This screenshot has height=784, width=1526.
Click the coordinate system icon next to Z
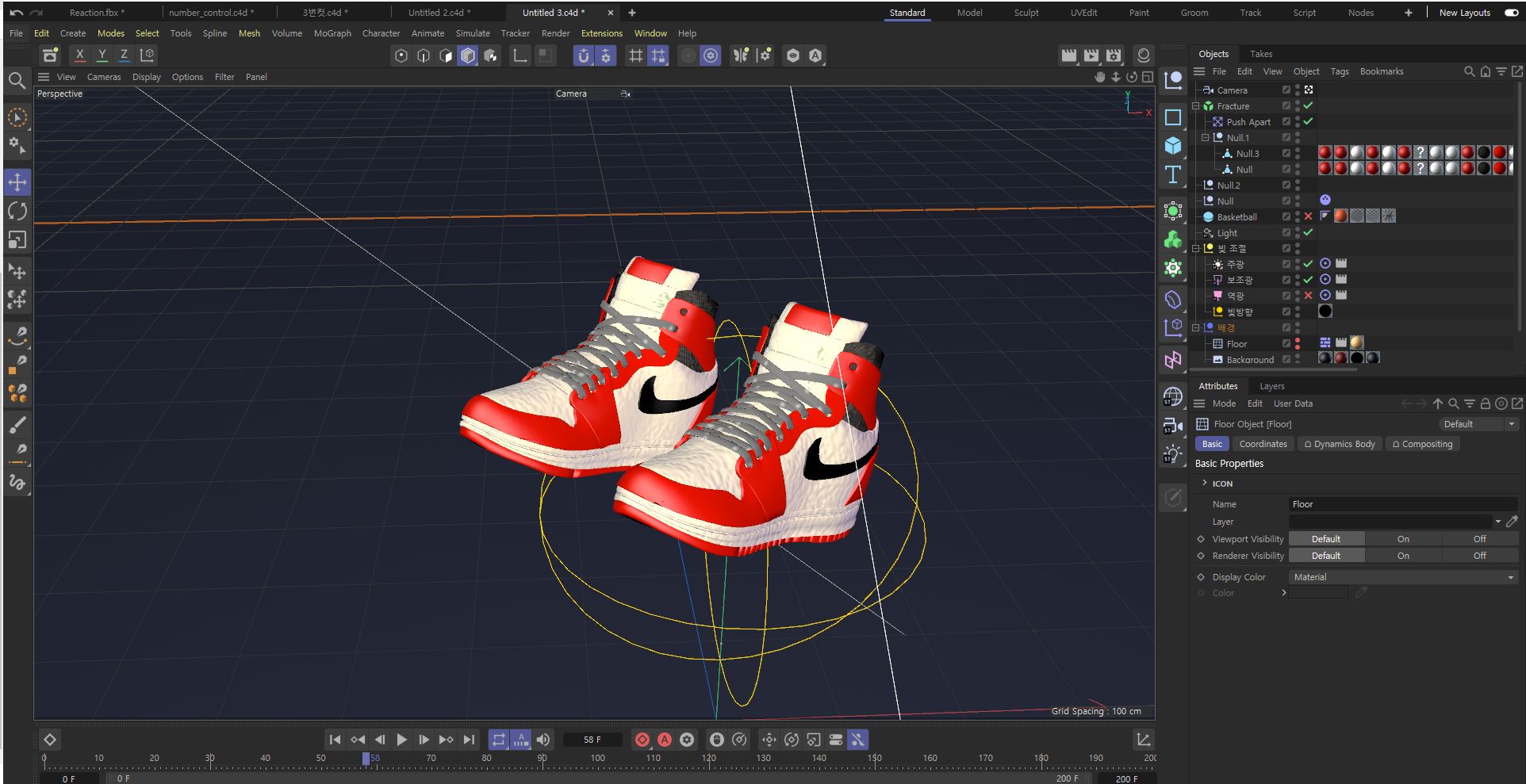tap(147, 55)
